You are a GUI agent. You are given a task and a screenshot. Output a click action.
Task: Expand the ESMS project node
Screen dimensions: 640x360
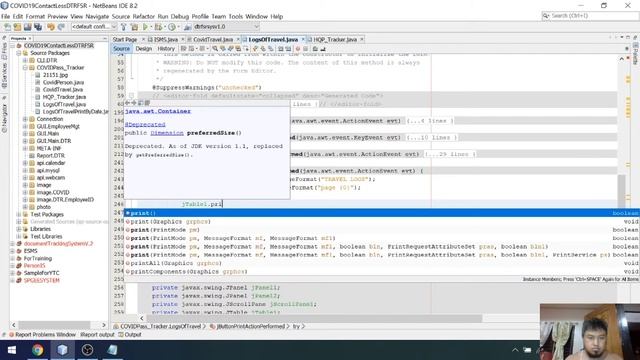(13, 251)
